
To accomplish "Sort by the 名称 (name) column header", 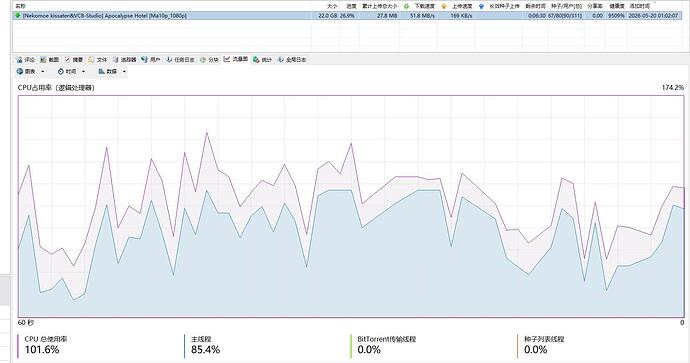I will pyautogui.click(x=20, y=6).
